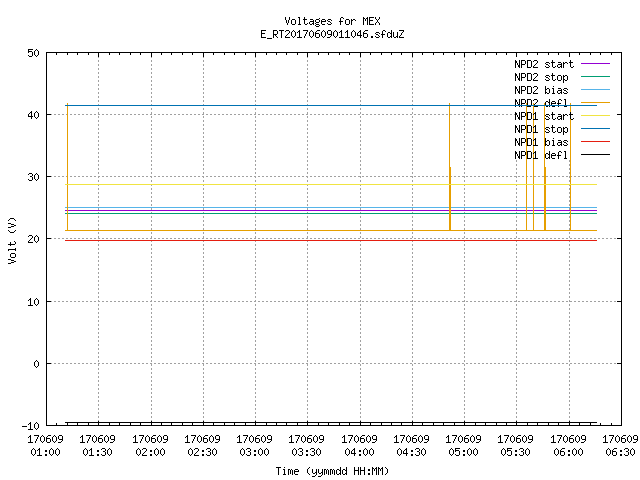Click the 'NPD1 stop' legend label
This screenshot has width=640, height=480.
point(541,129)
